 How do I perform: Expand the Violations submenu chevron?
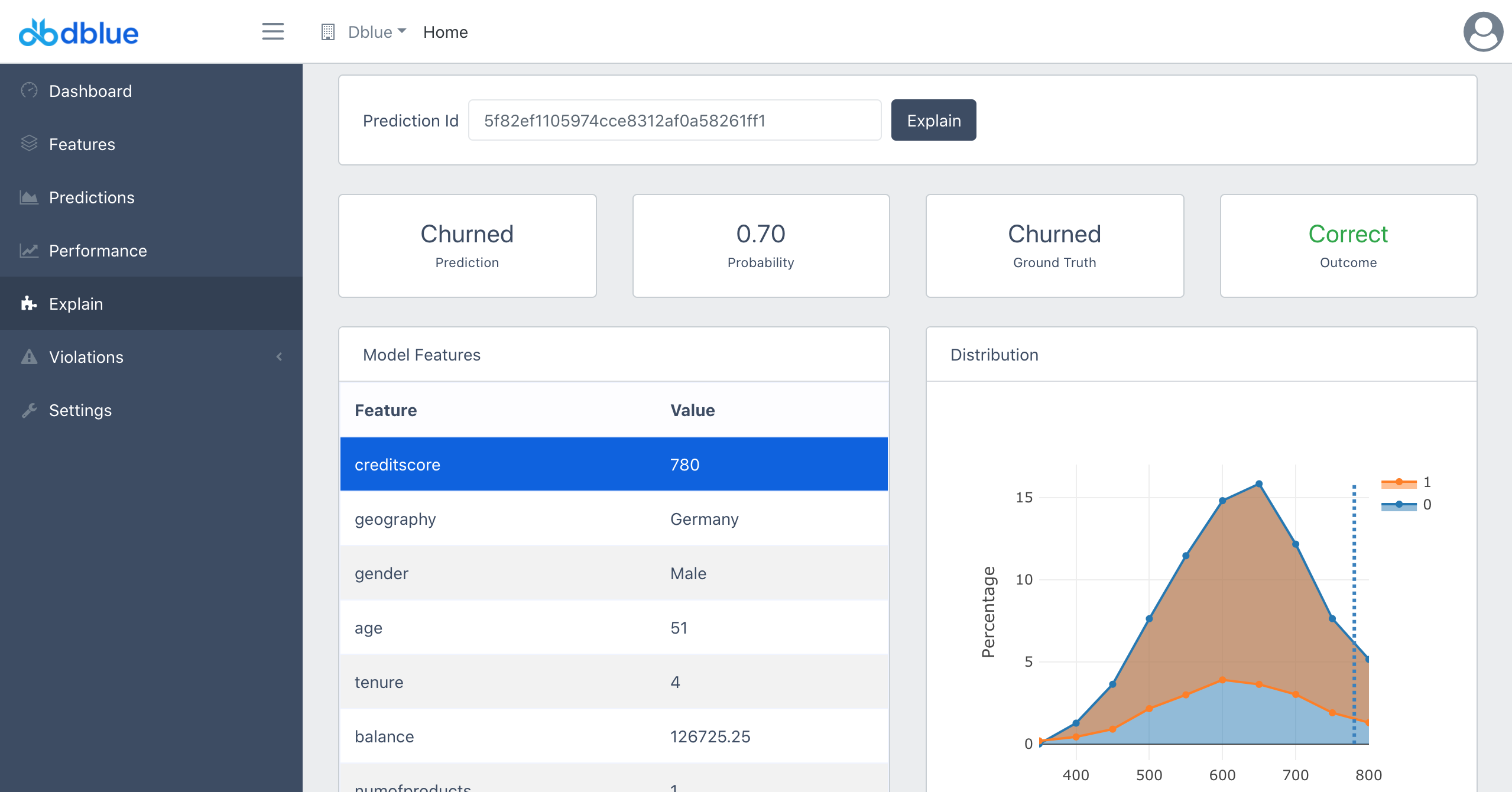click(x=279, y=356)
